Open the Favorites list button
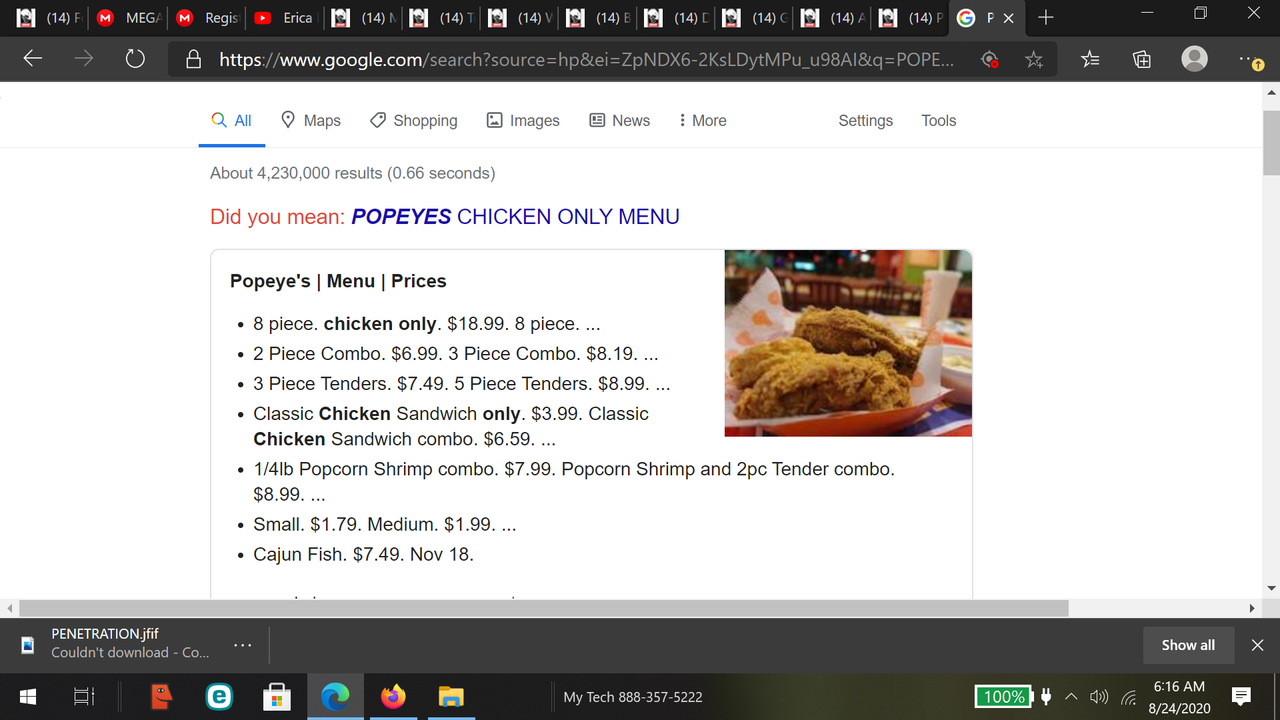 [x=1090, y=60]
